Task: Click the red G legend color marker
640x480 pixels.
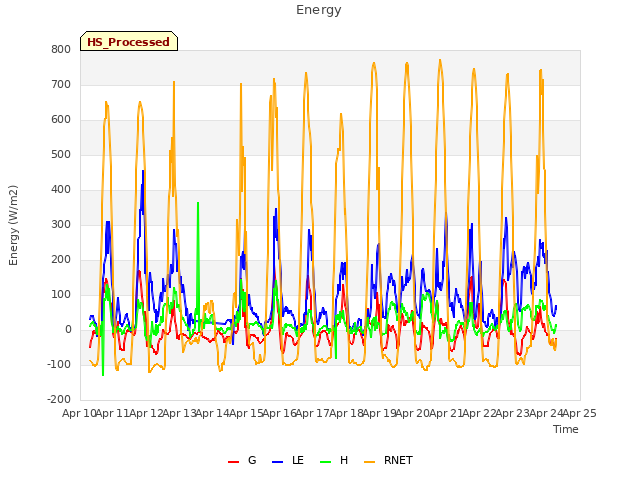Action: [x=233, y=462]
